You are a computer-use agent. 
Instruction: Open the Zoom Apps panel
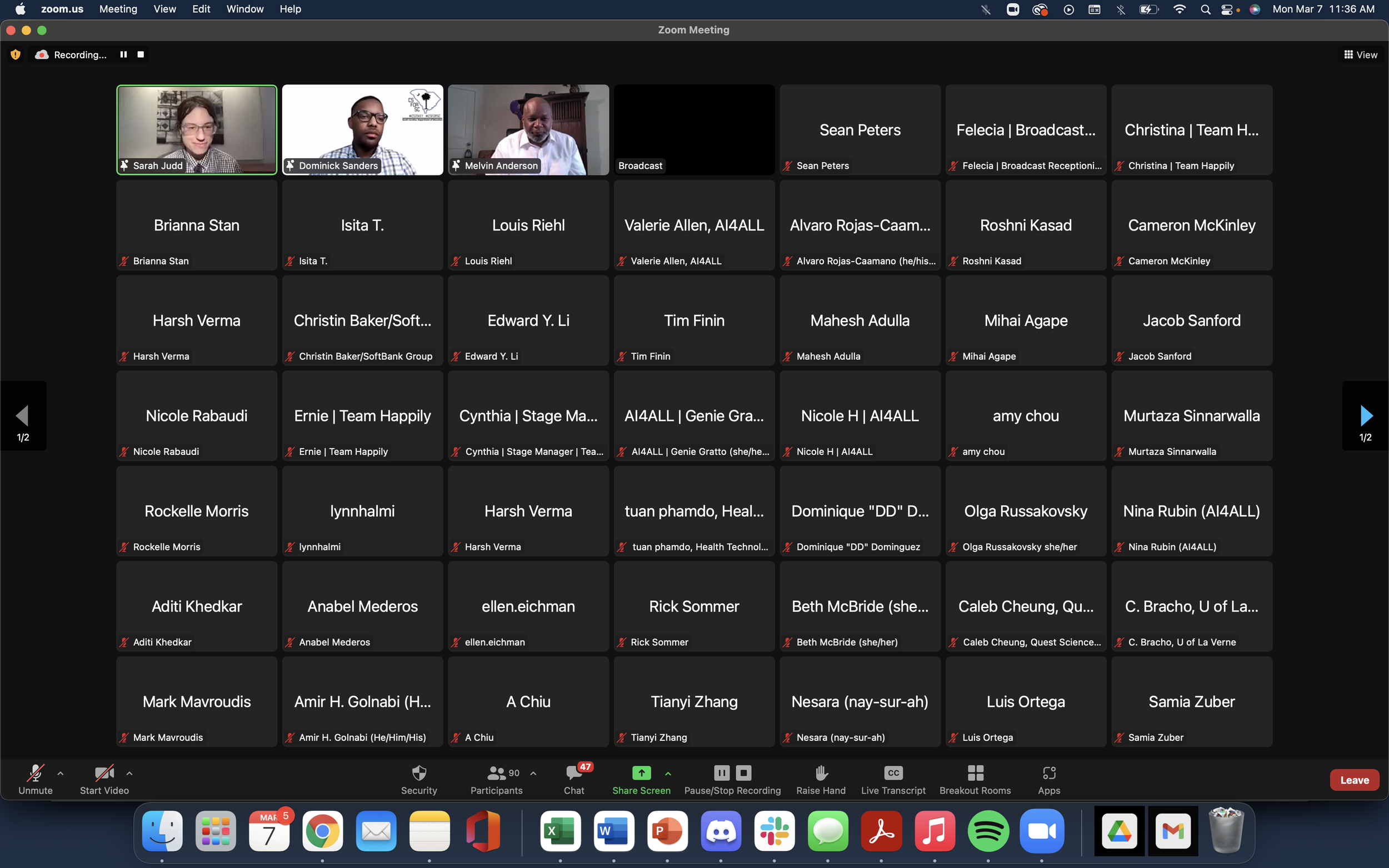(1049, 780)
